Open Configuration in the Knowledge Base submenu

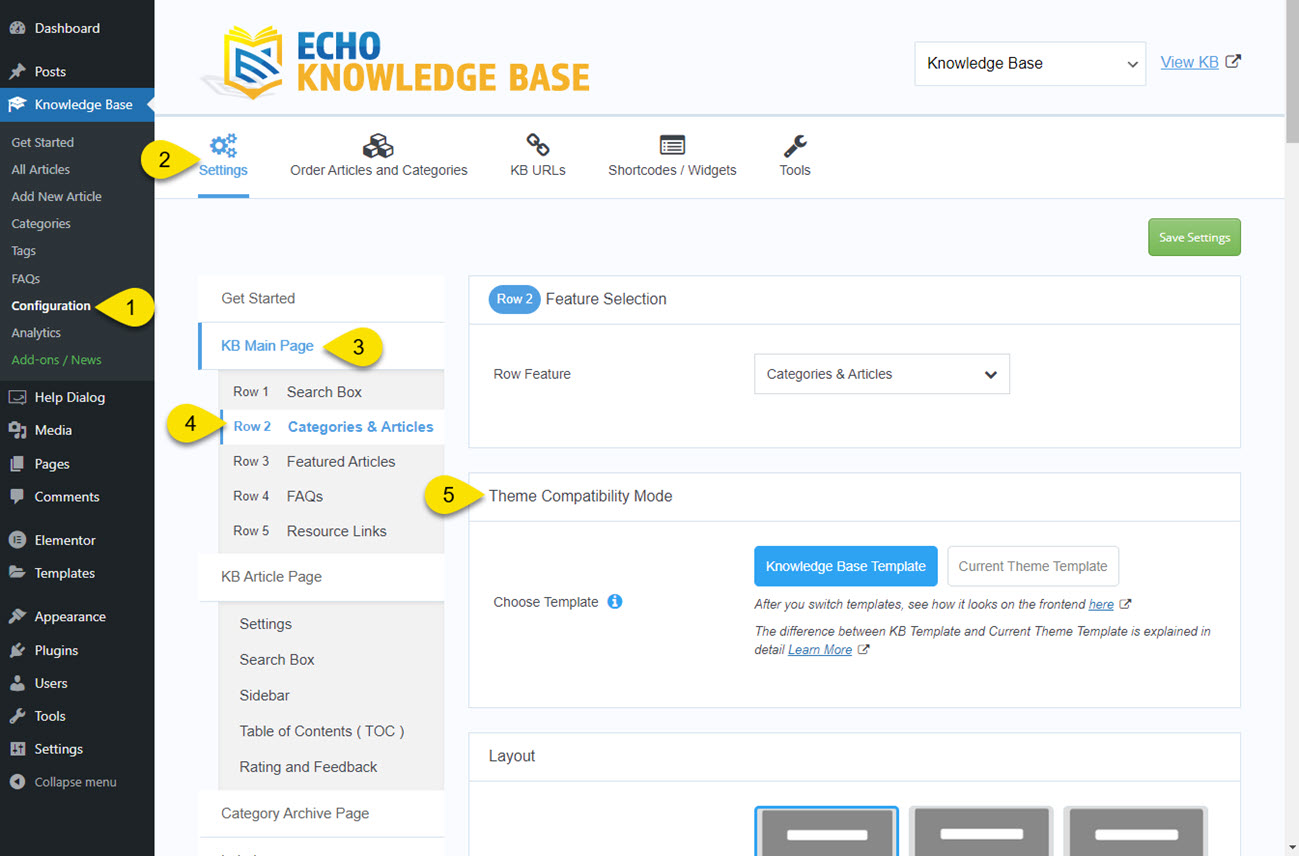tap(51, 306)
